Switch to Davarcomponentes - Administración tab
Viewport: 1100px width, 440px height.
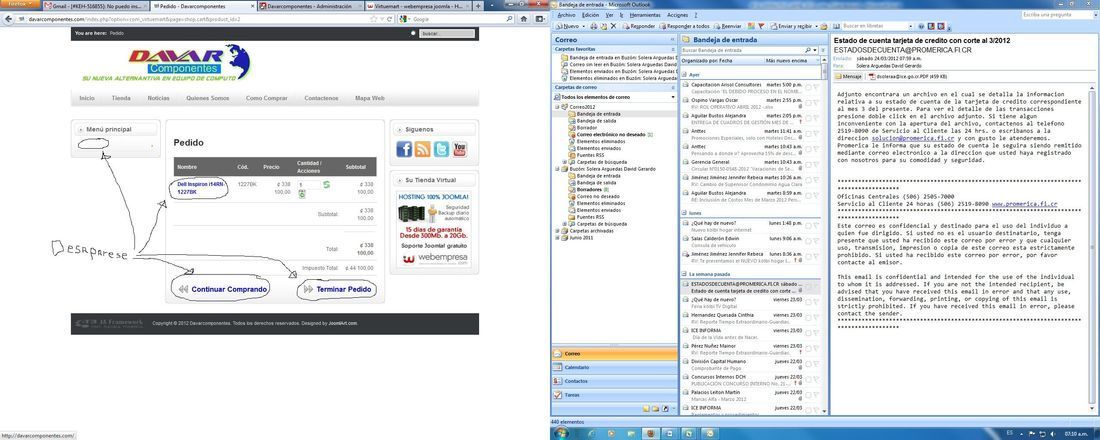click(x=311, y=6)
